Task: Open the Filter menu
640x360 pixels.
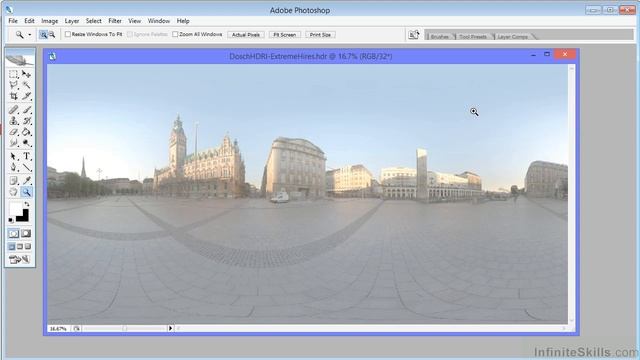Action: tap(115, 21)
